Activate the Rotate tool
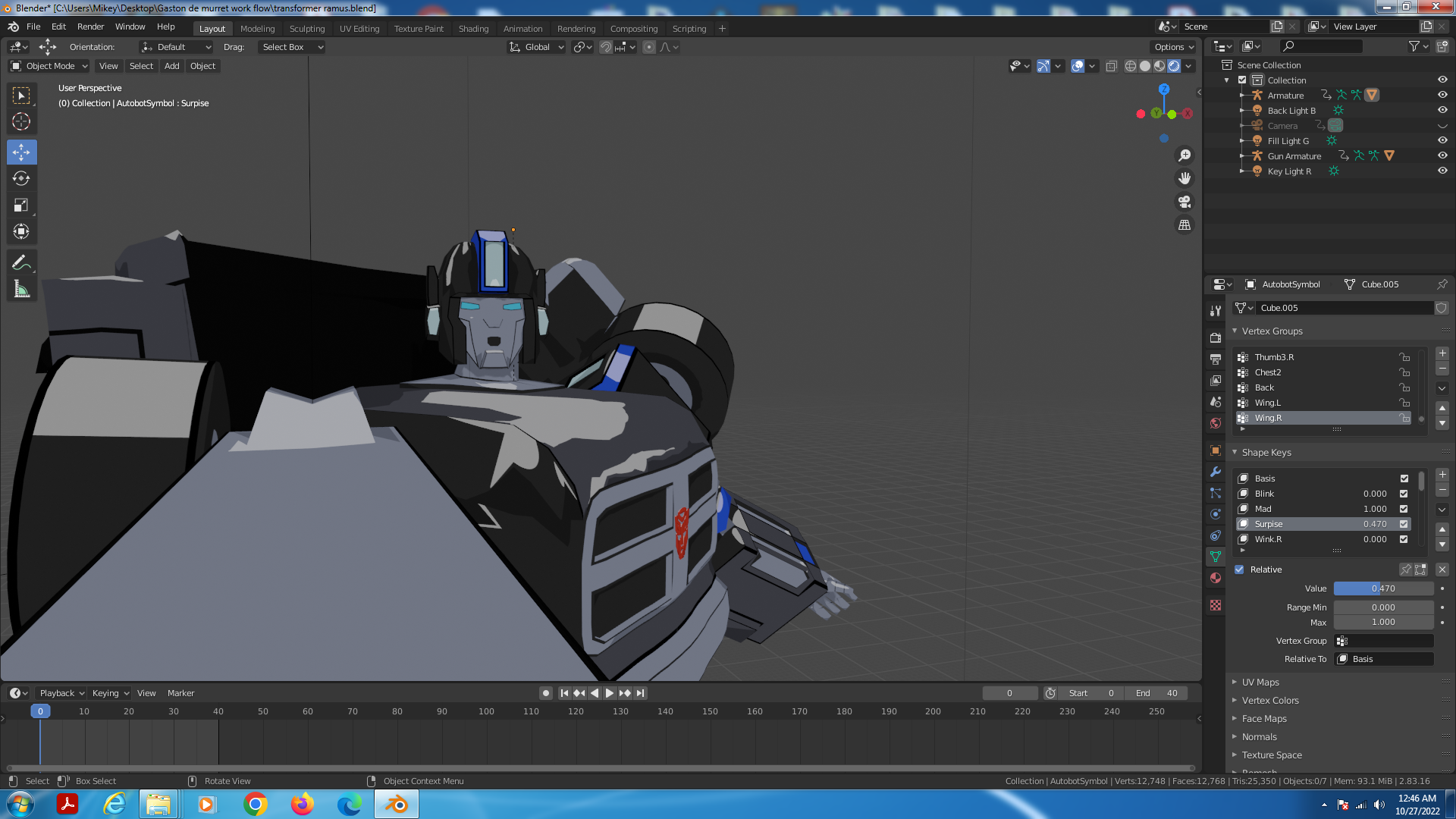Viewport: 1456px width, 819px height. click(21, 179)
